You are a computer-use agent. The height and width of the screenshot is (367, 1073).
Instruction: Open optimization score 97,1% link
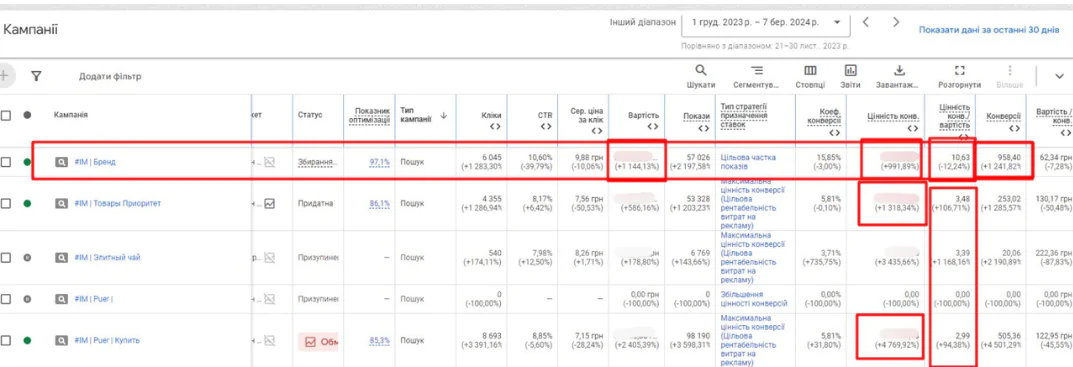pos(380,162)
